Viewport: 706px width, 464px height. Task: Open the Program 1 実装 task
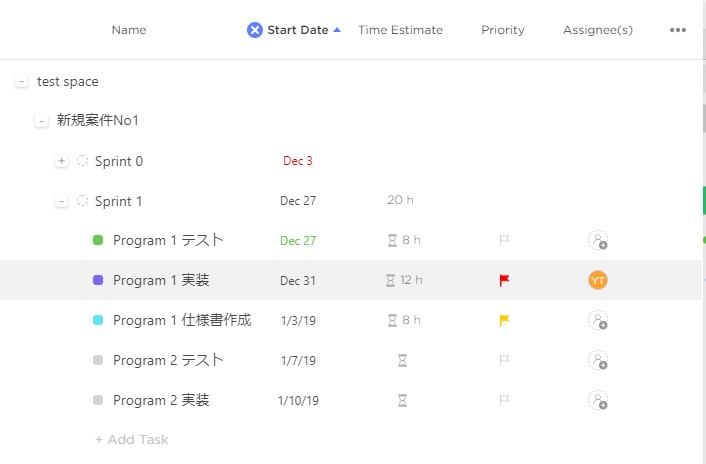click(x=161, y=280)
